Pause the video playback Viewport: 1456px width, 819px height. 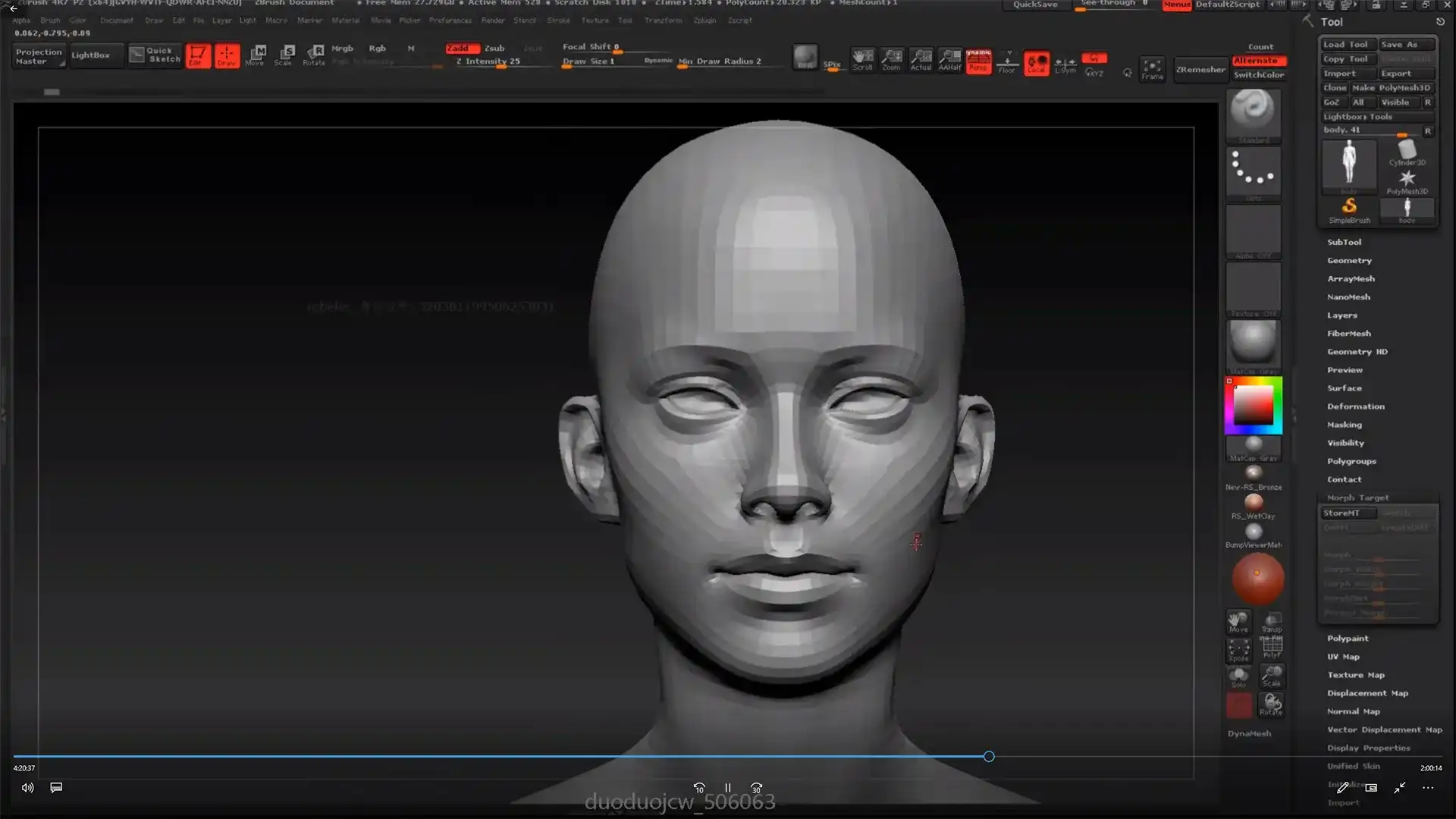[727, 788]
